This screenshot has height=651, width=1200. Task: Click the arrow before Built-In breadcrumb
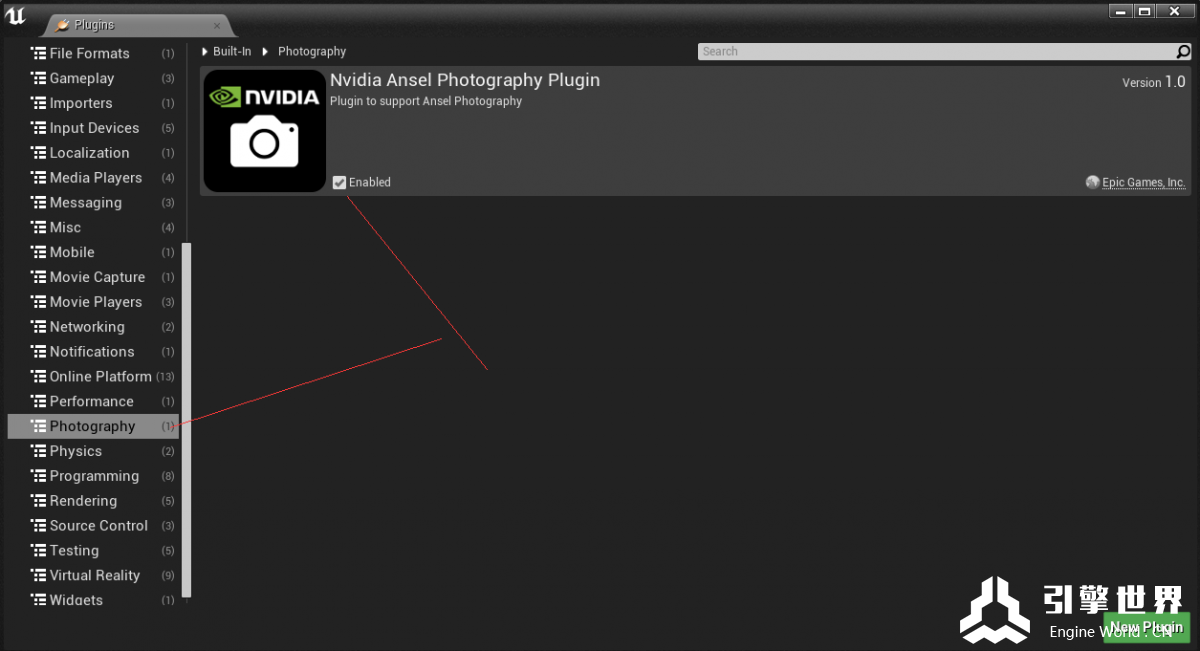(x=205, y=51)
